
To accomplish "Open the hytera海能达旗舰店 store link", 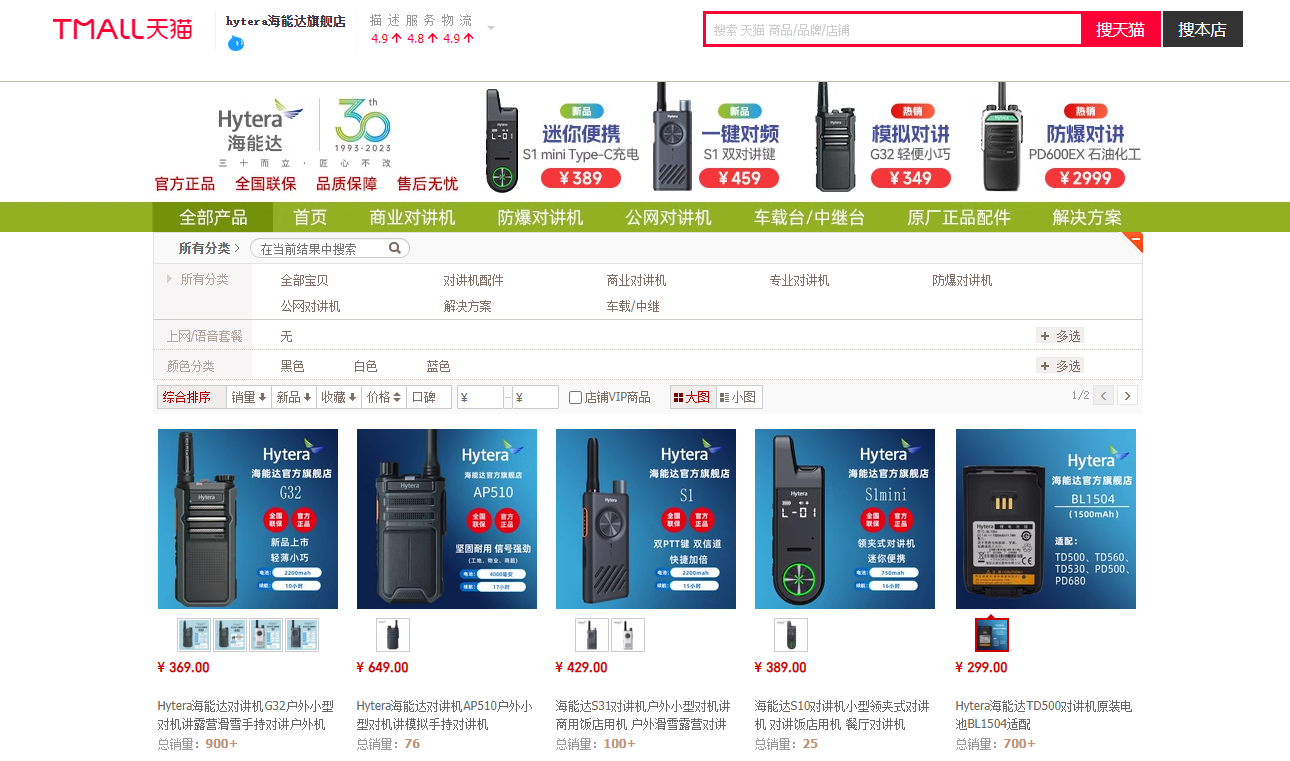I will pyautogui.click(x=286, y=21).
